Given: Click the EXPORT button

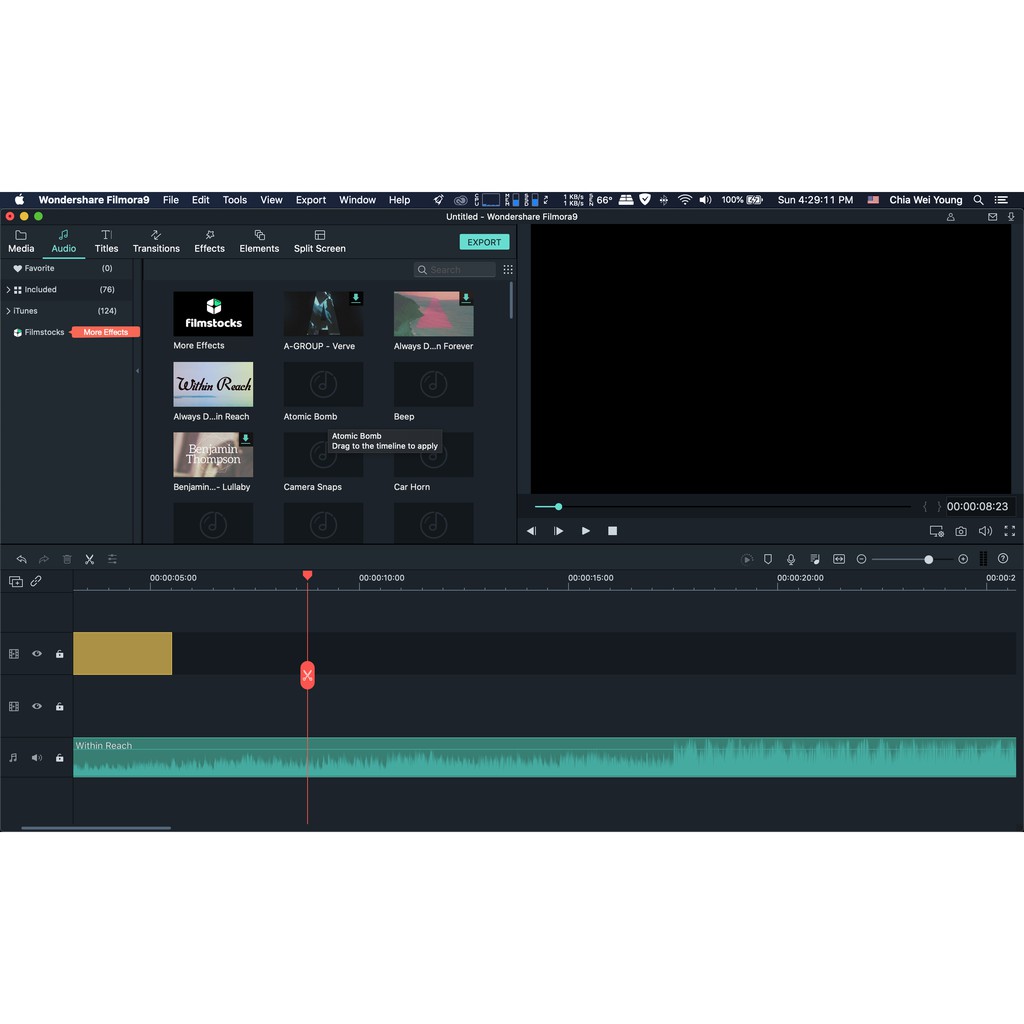Looking at the screenshot, I should [x=484, y=242].
